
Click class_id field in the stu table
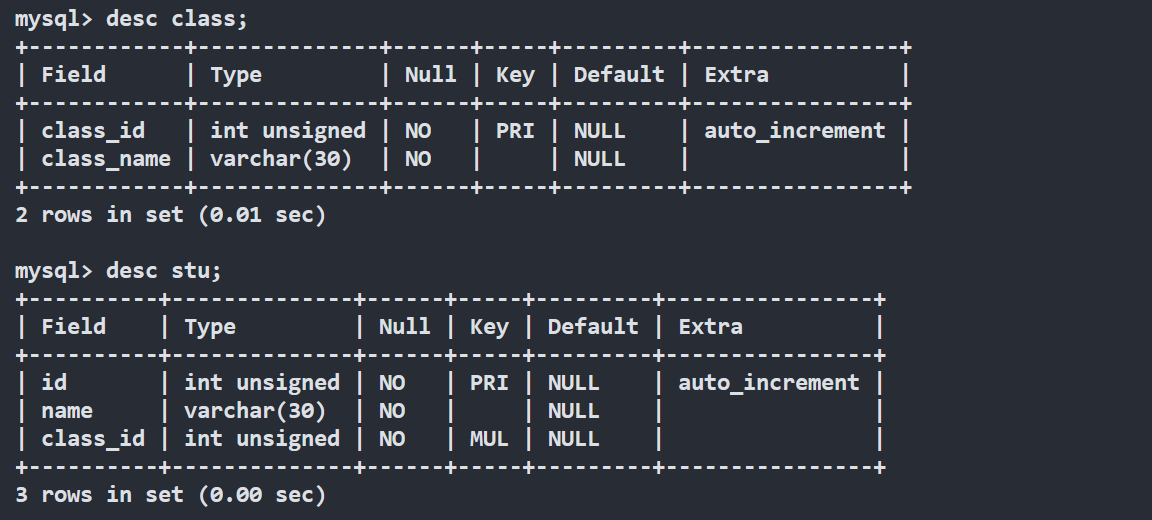93,439
